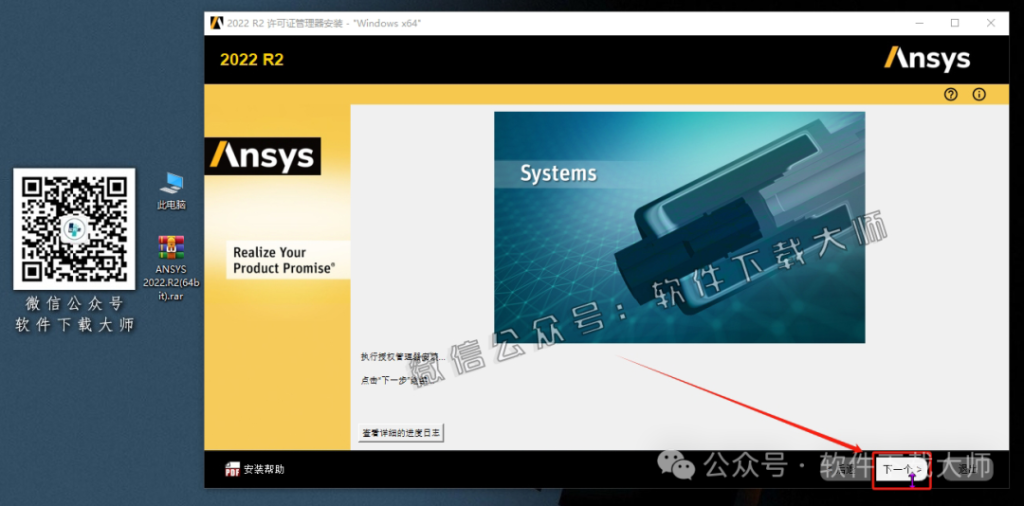The width and height of the screenshot is (1024, 506).
Task: Open the 安装帮助 PDF icon
Action: (x=232, y=469)
